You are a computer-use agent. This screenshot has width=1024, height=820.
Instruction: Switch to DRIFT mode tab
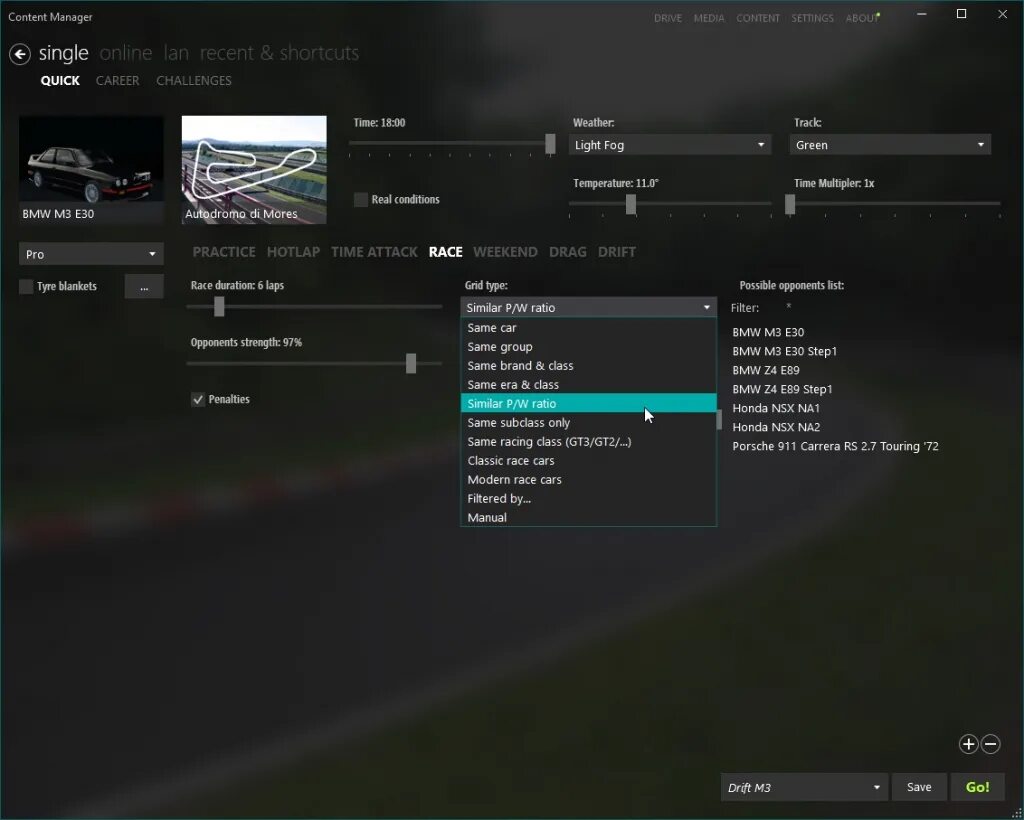pyautogui.click(x=616, y=252)
